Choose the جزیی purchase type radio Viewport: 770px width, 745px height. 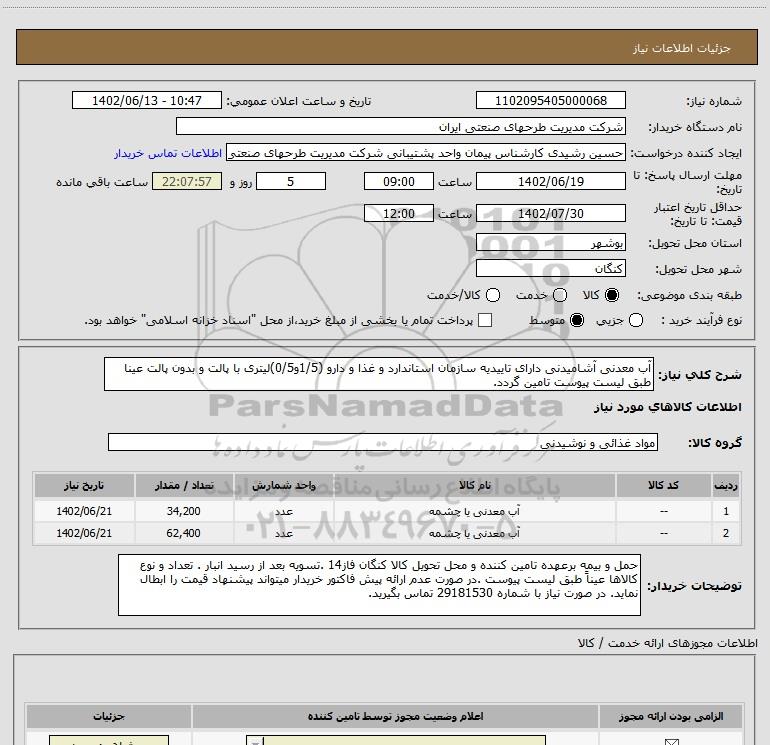coord(636,320)
